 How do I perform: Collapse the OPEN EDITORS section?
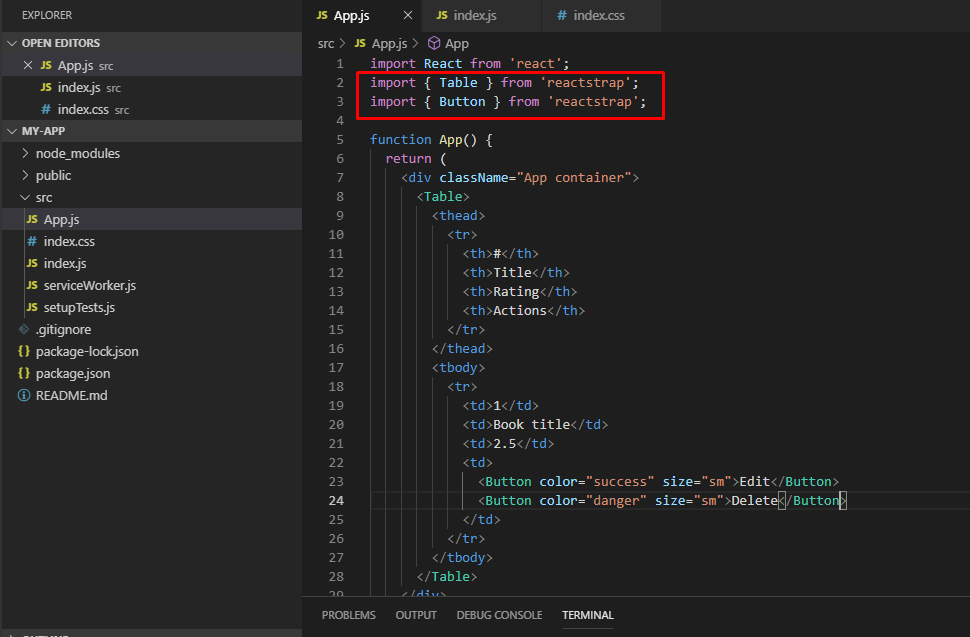pyautogui.click(x=13, y=42)
